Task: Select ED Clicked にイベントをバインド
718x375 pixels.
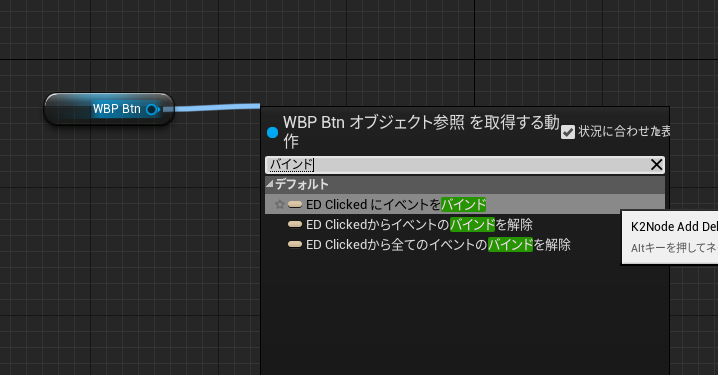Action: coord(465,204)
